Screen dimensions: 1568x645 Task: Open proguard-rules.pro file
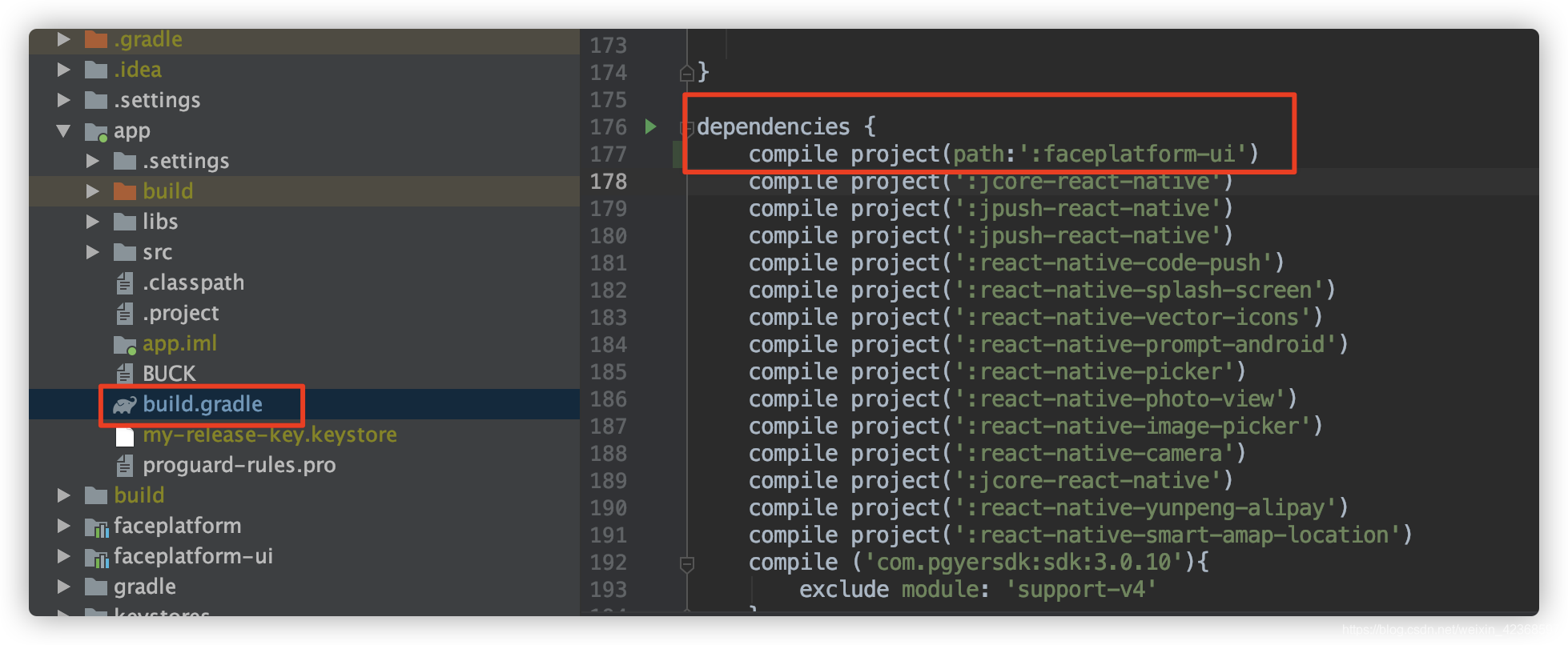point(239,466)
